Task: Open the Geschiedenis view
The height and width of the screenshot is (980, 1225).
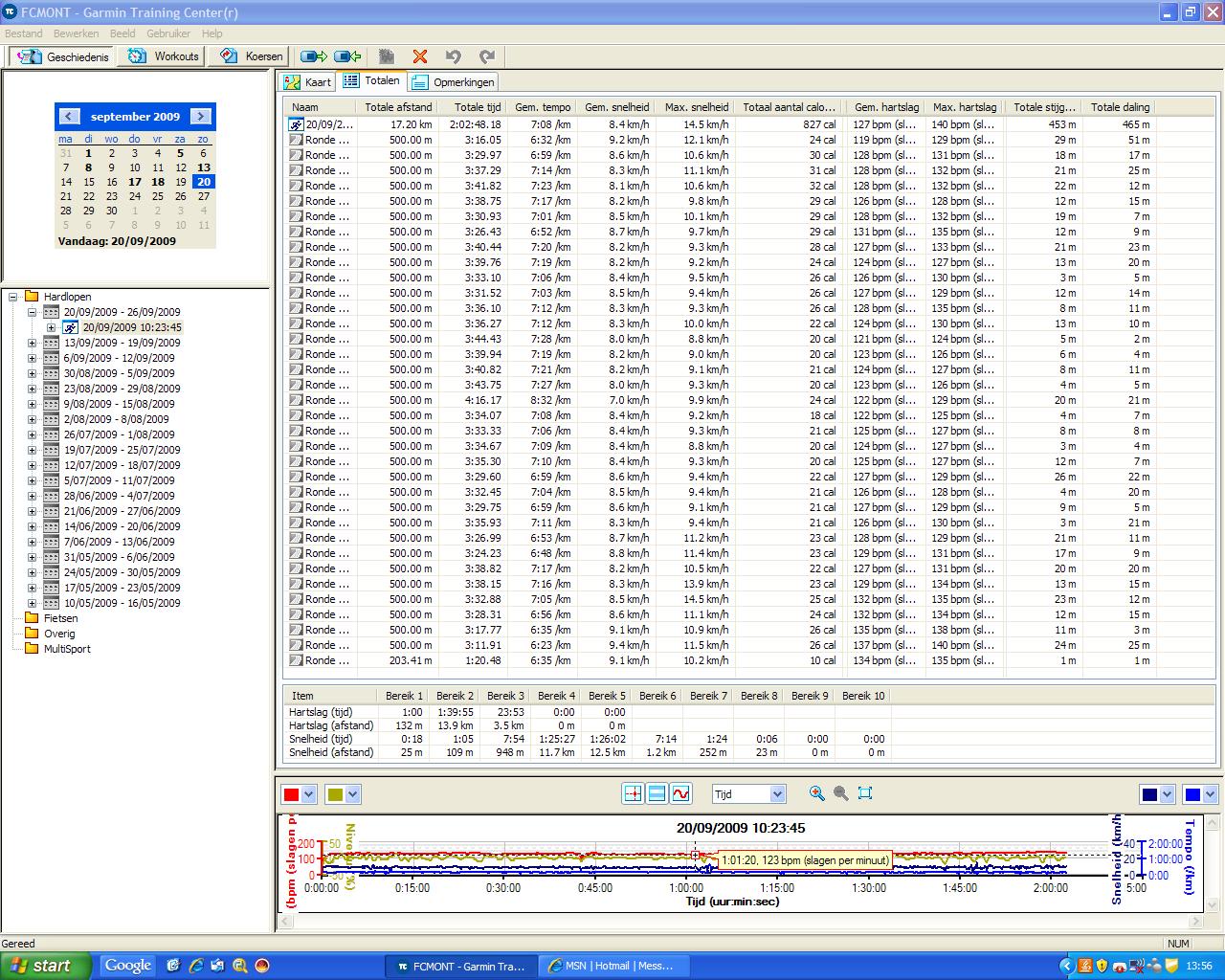Action: [62, 56]
